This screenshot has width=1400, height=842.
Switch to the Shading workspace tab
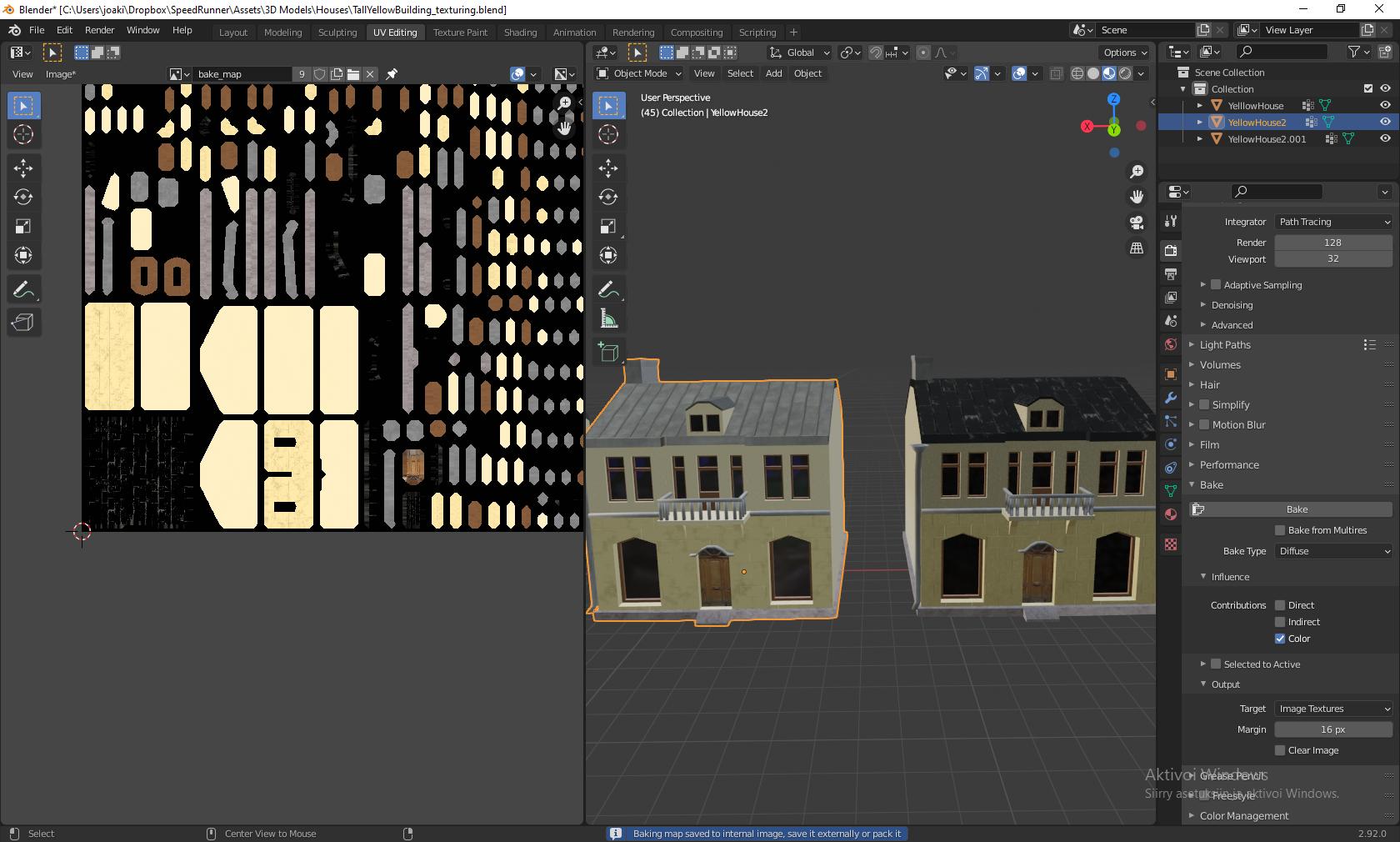(520, 33)
